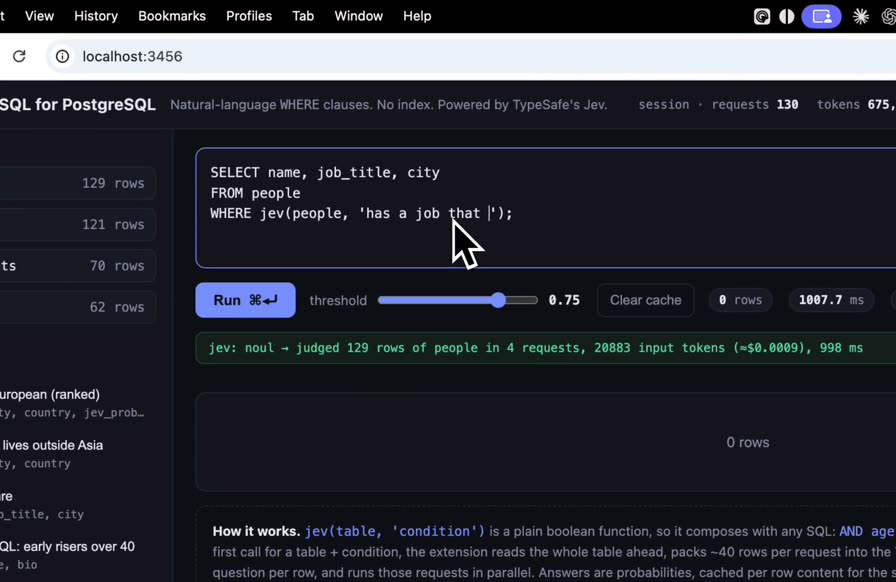Image resolution: width=896 pixels, height=582 pixels.
Task: Click the starburst icon in the menu bar
Action: tap(861, 17)
